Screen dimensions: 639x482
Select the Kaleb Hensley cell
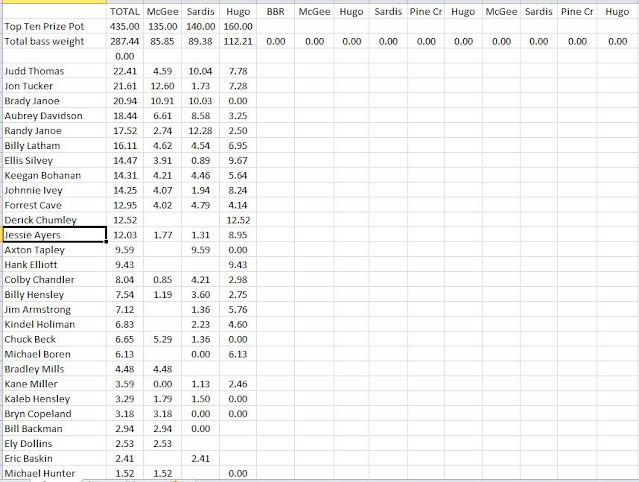coord(55,398)
